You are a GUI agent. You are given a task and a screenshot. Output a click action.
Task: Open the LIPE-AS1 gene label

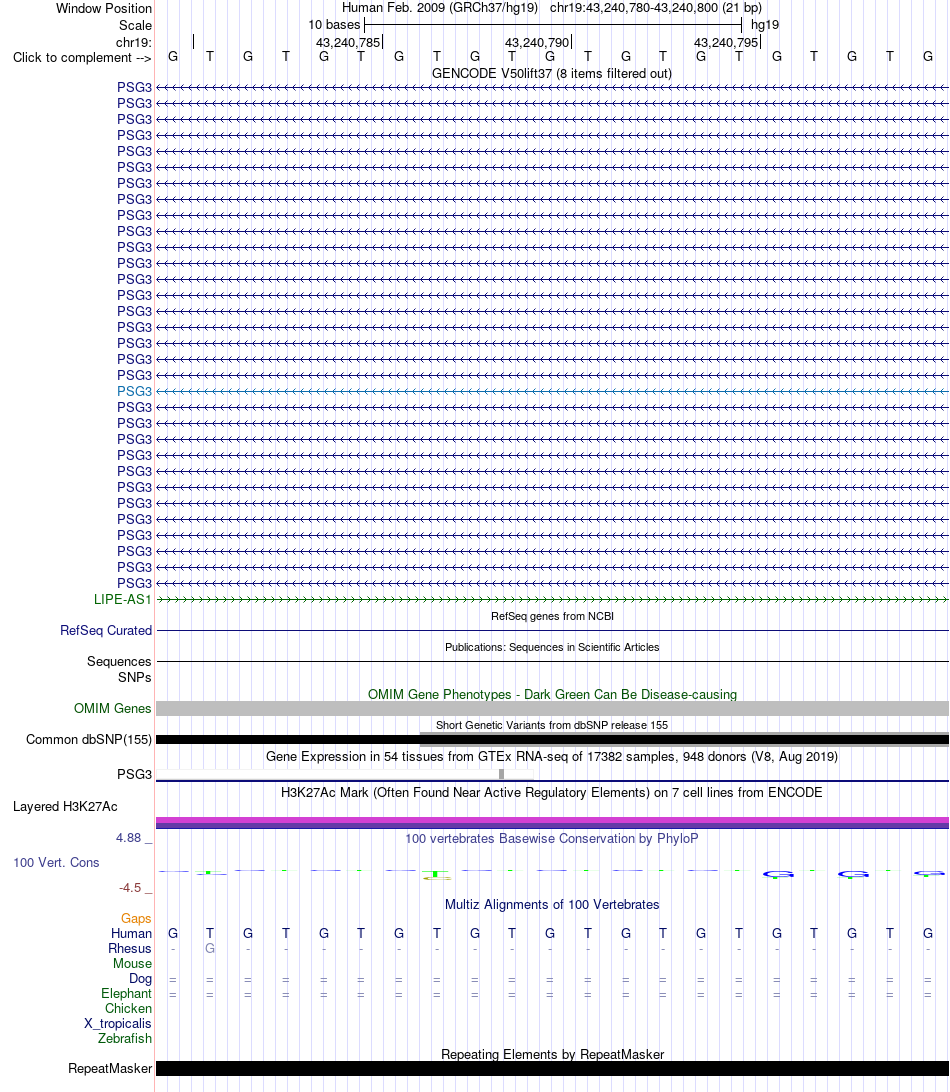[123, 600]
